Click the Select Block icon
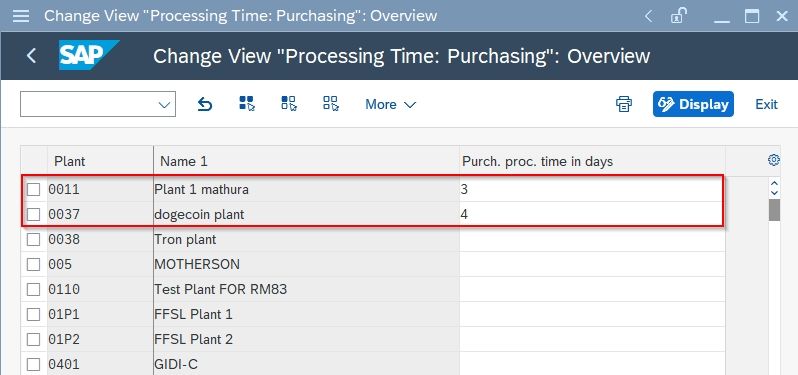This screenshot has height=375, width=798. point(289,103)
